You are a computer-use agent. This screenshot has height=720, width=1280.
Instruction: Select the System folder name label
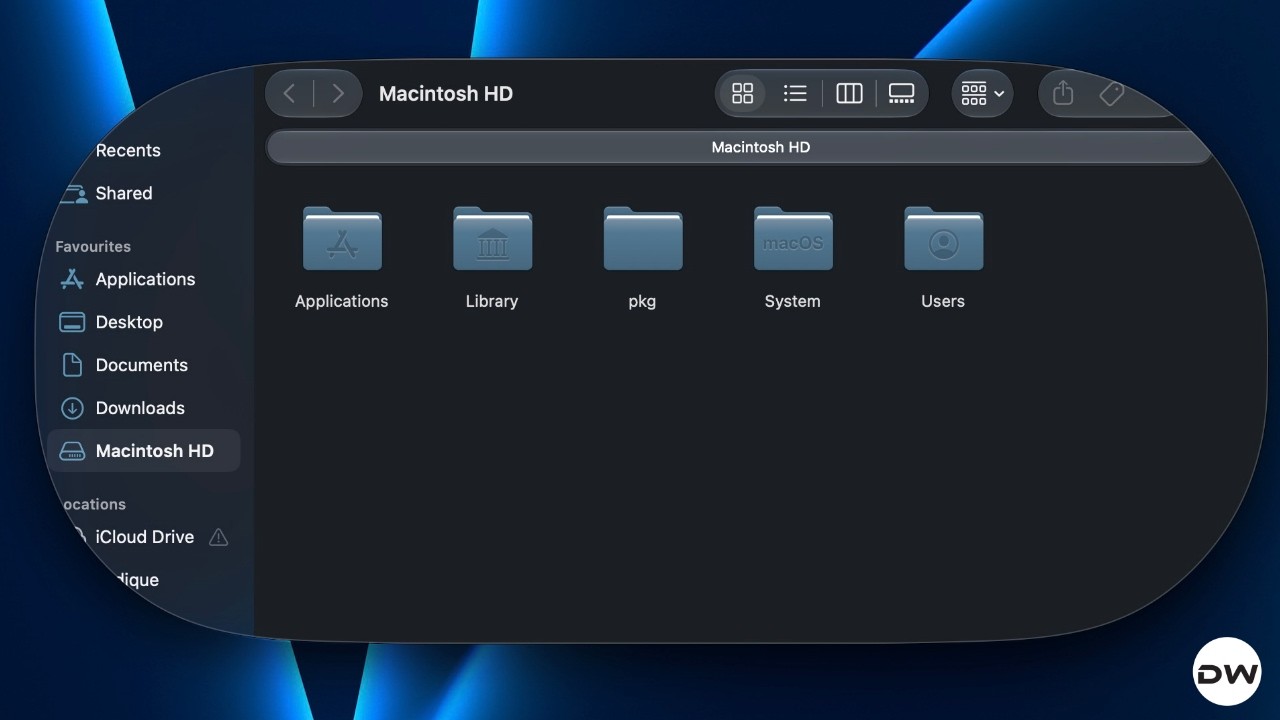[x=793, y=301]
